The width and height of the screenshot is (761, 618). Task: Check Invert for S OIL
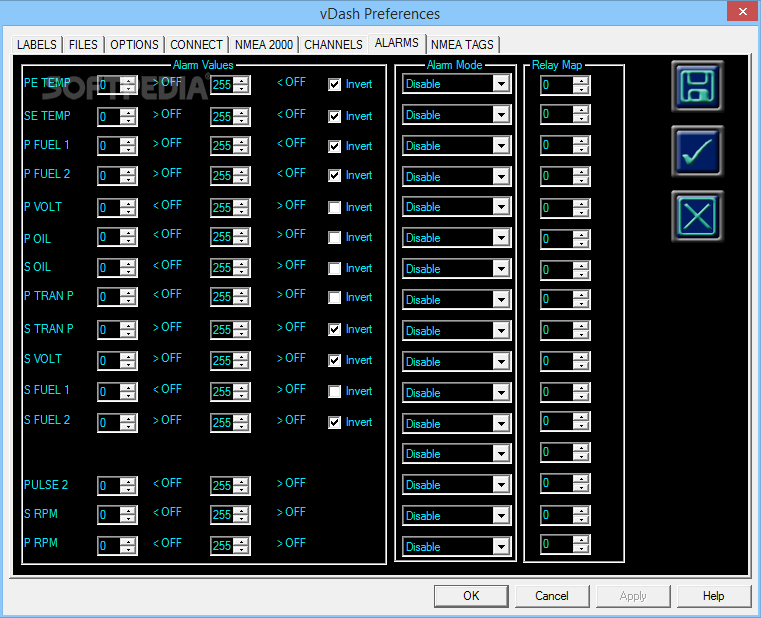coord(334,268)
